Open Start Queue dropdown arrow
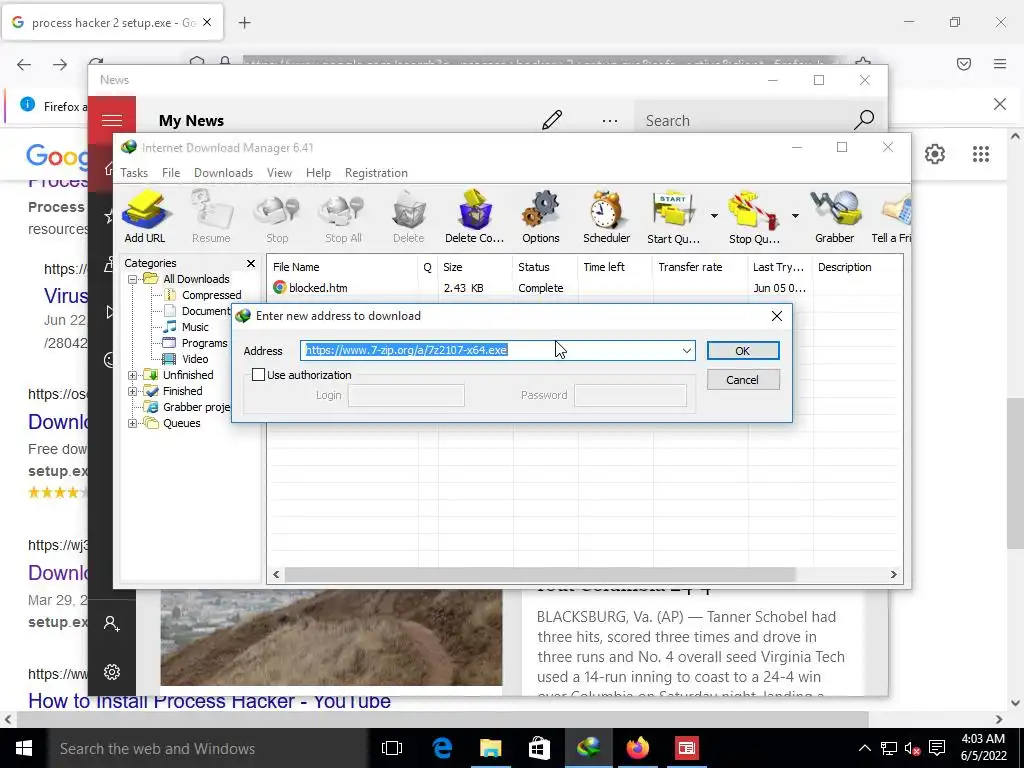The width and height of the screenshot is (1024, 768). point(714,216)
